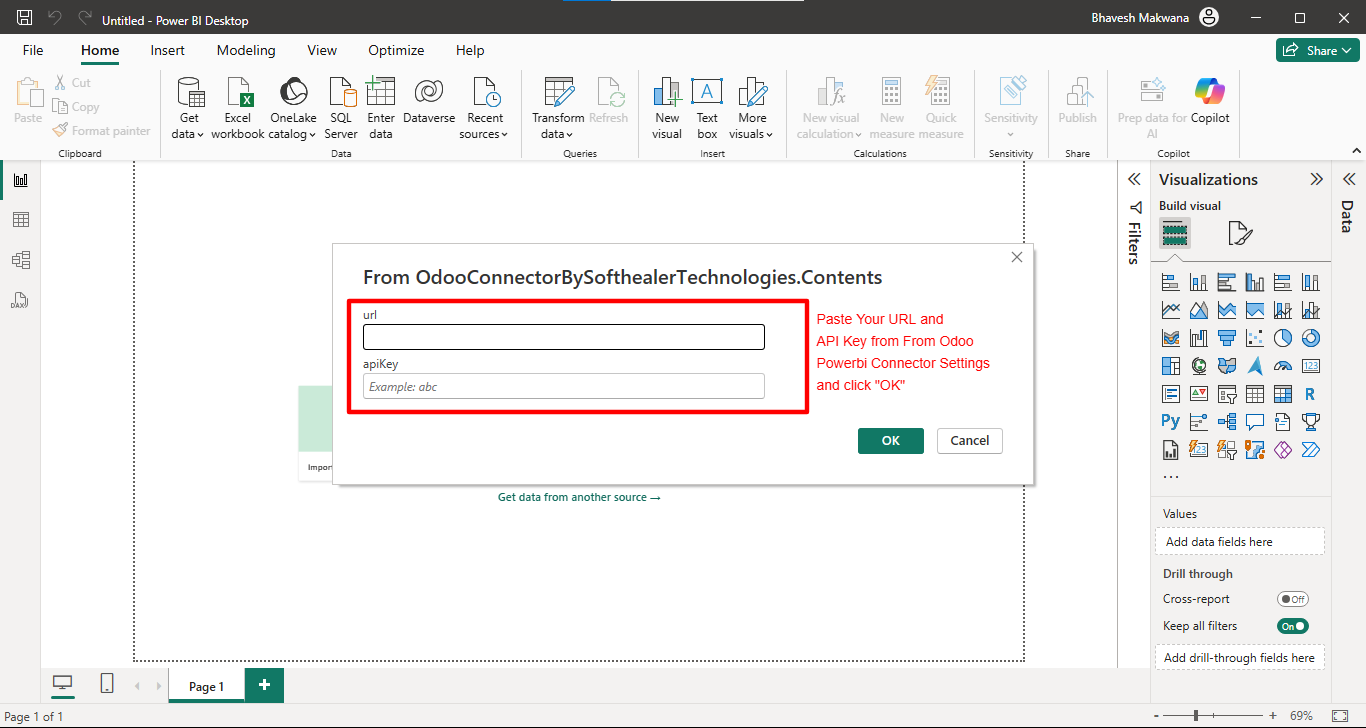
Task: Click the Get data database icon
Action: click(x=189, y=92)
